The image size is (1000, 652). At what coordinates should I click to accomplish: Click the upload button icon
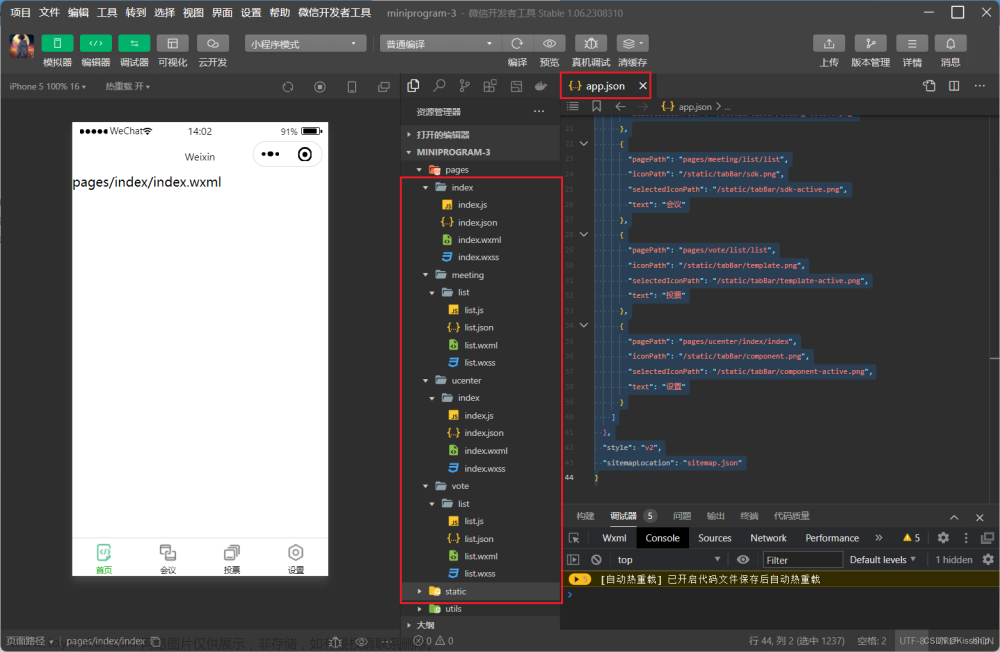coord(828,43)
